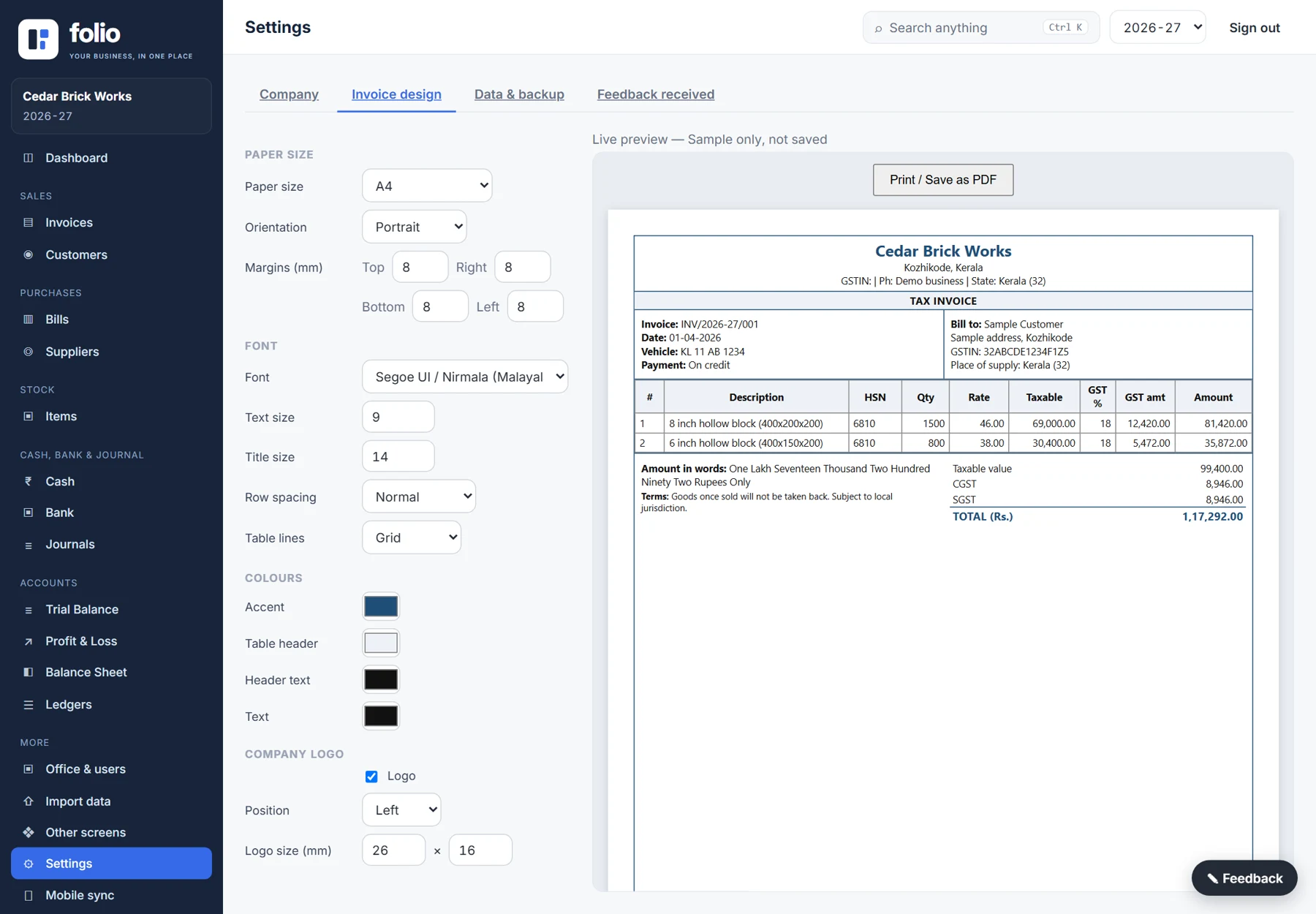
Task: Open the Data & backup tab
Action: (519, 94)
